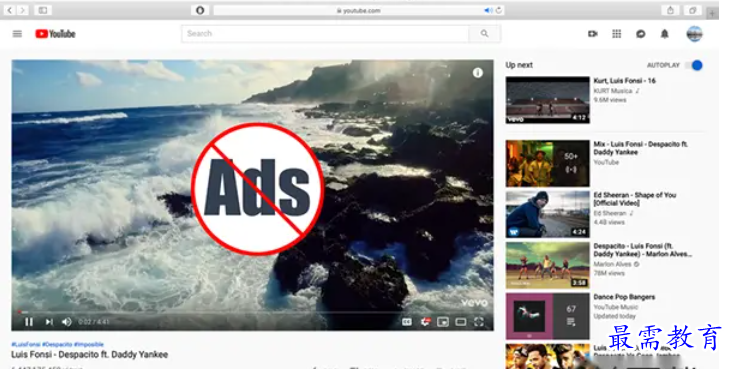Screen dimensions: 730x369
Task: Show all Safari tabs
Action: pos(692,10)
